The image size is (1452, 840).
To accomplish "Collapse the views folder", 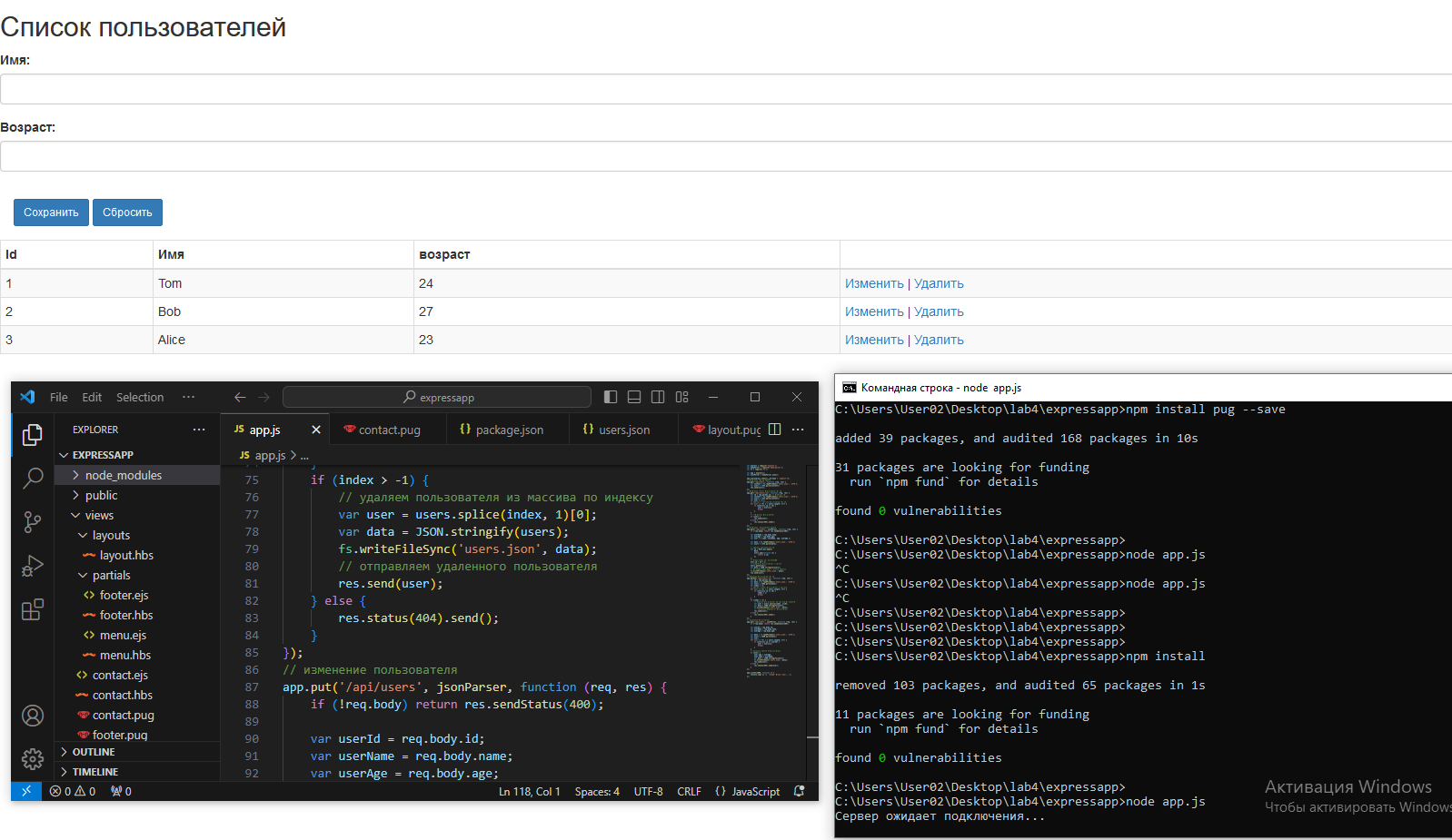I will pos(99,515).
